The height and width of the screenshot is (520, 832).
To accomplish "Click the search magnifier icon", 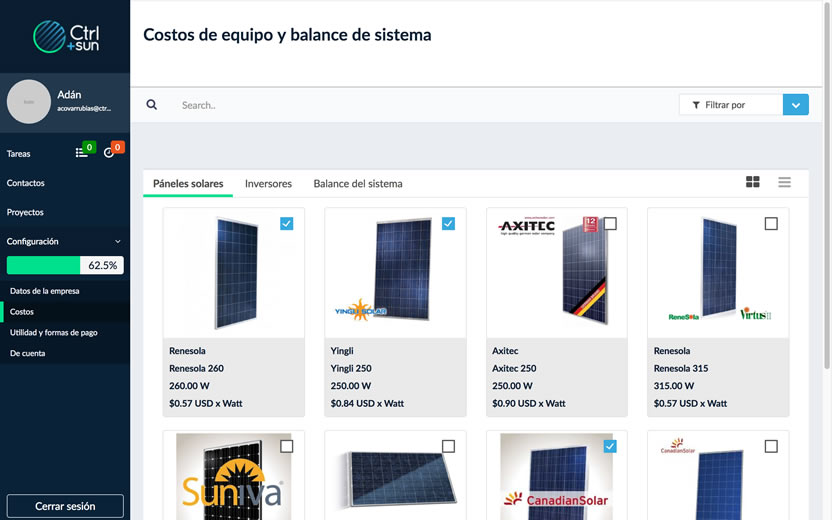I will click(x=152, y=105).
